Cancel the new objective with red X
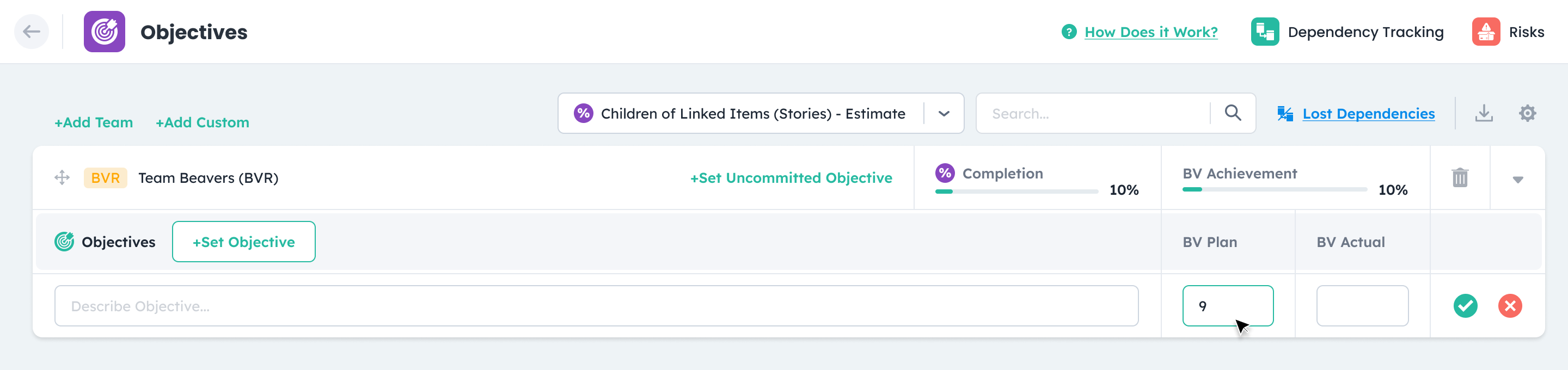The image size is (1568, 370). pos(1510,305)
